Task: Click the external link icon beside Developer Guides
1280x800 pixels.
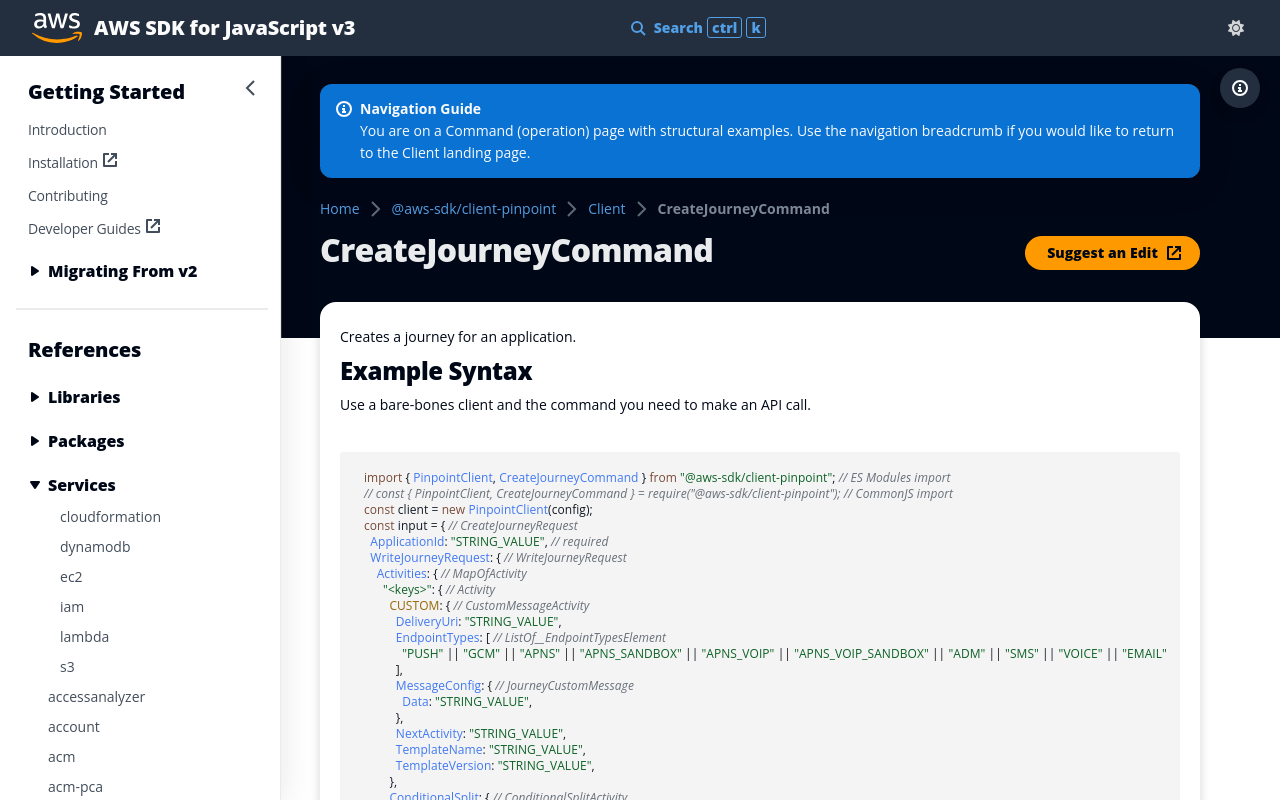Action: click(153, 226)
